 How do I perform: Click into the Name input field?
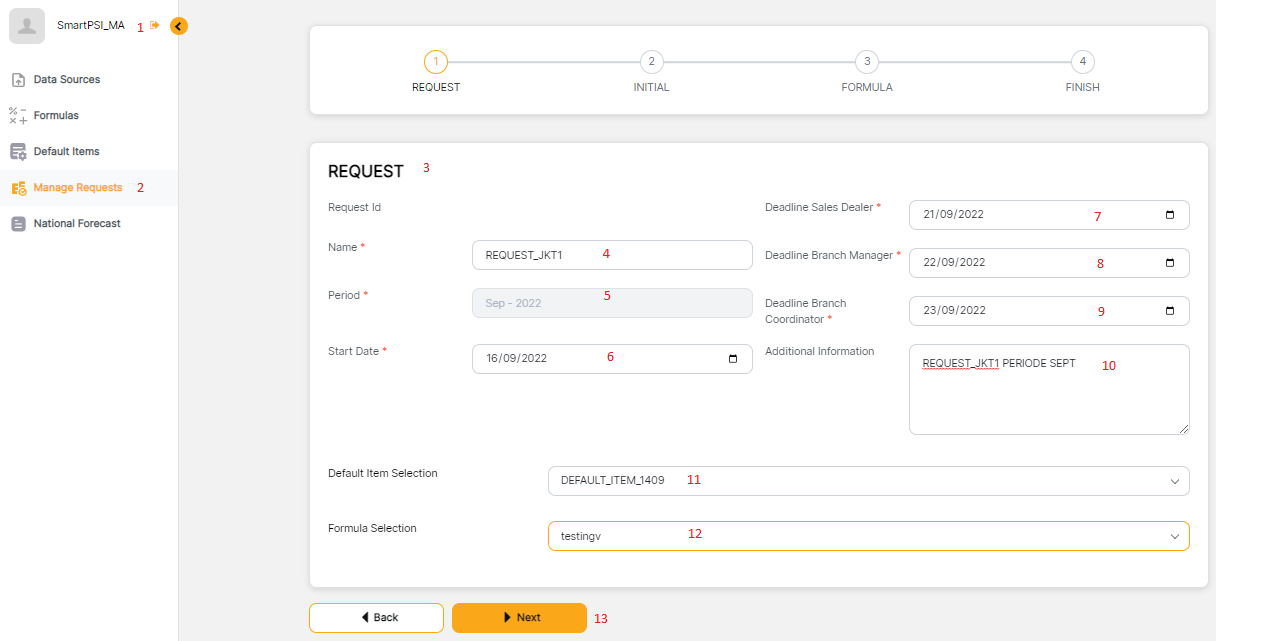pos(611,255)
